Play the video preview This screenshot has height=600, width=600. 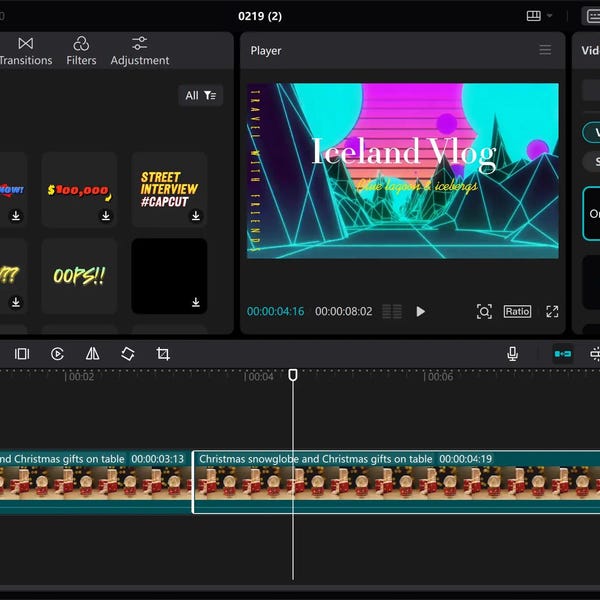[420, 311]
